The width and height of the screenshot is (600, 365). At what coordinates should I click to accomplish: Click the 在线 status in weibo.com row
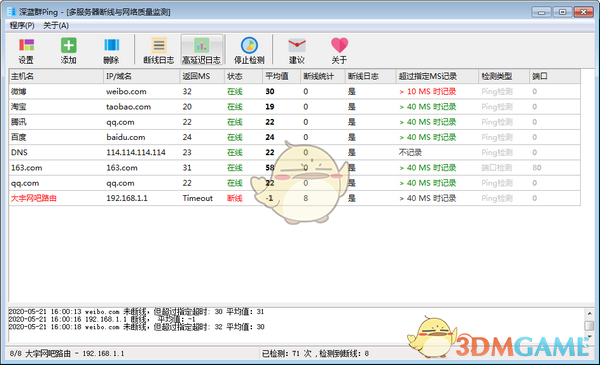click(x=235, y=91)
